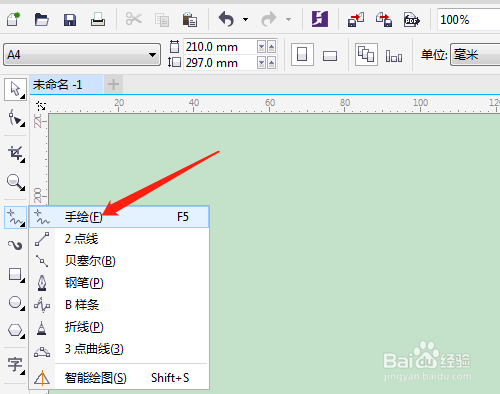Click the page width field 210.0 mm
The image size is (500, 394).
click(220, 47)
